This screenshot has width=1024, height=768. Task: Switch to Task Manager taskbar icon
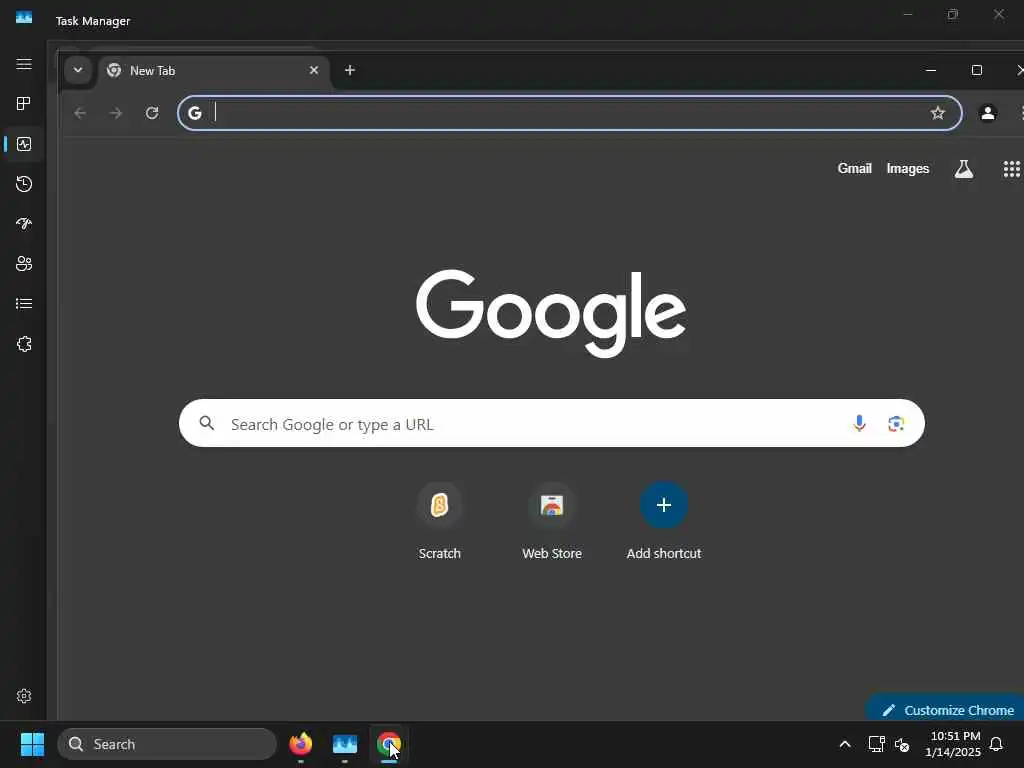[x=345, y=744]
